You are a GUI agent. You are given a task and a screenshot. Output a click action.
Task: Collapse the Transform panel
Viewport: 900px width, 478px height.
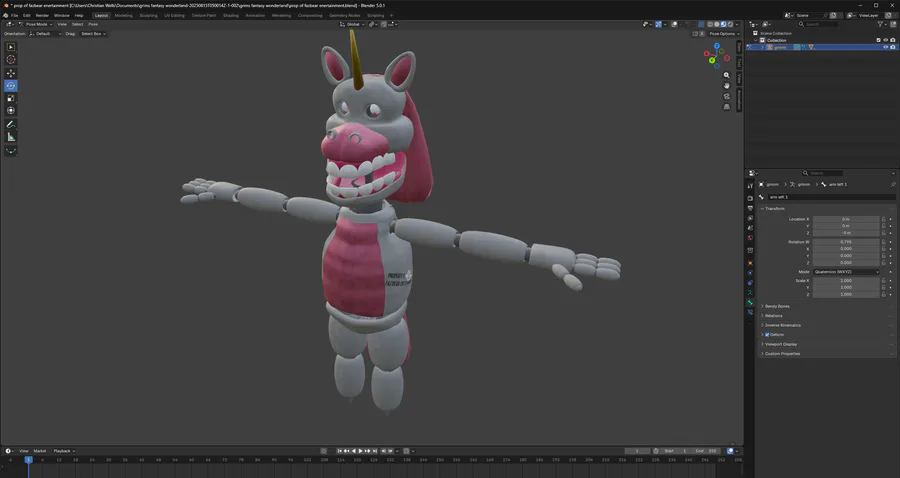[x=774, y=209]
